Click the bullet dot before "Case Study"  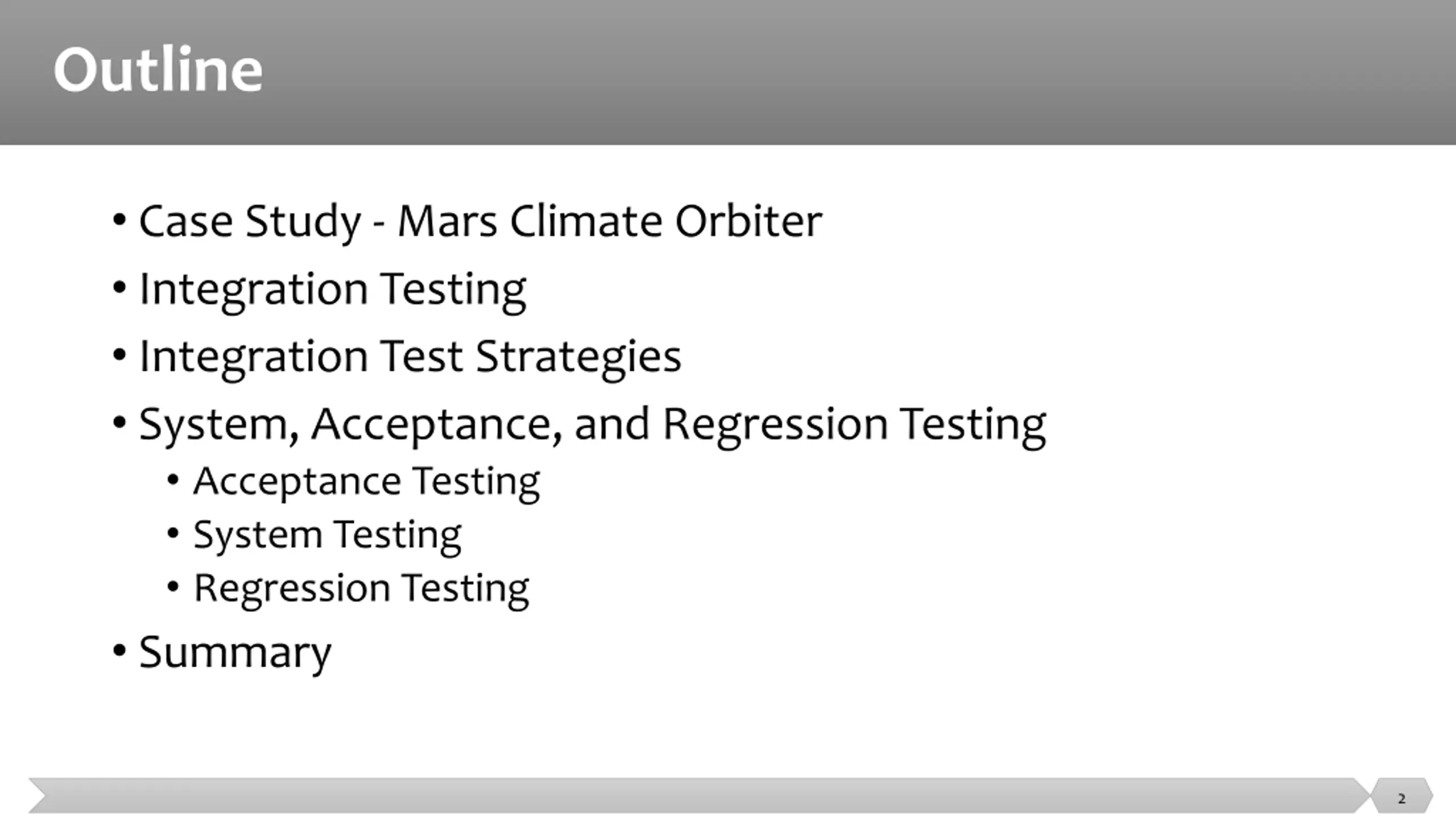click(x=119, y=220)
